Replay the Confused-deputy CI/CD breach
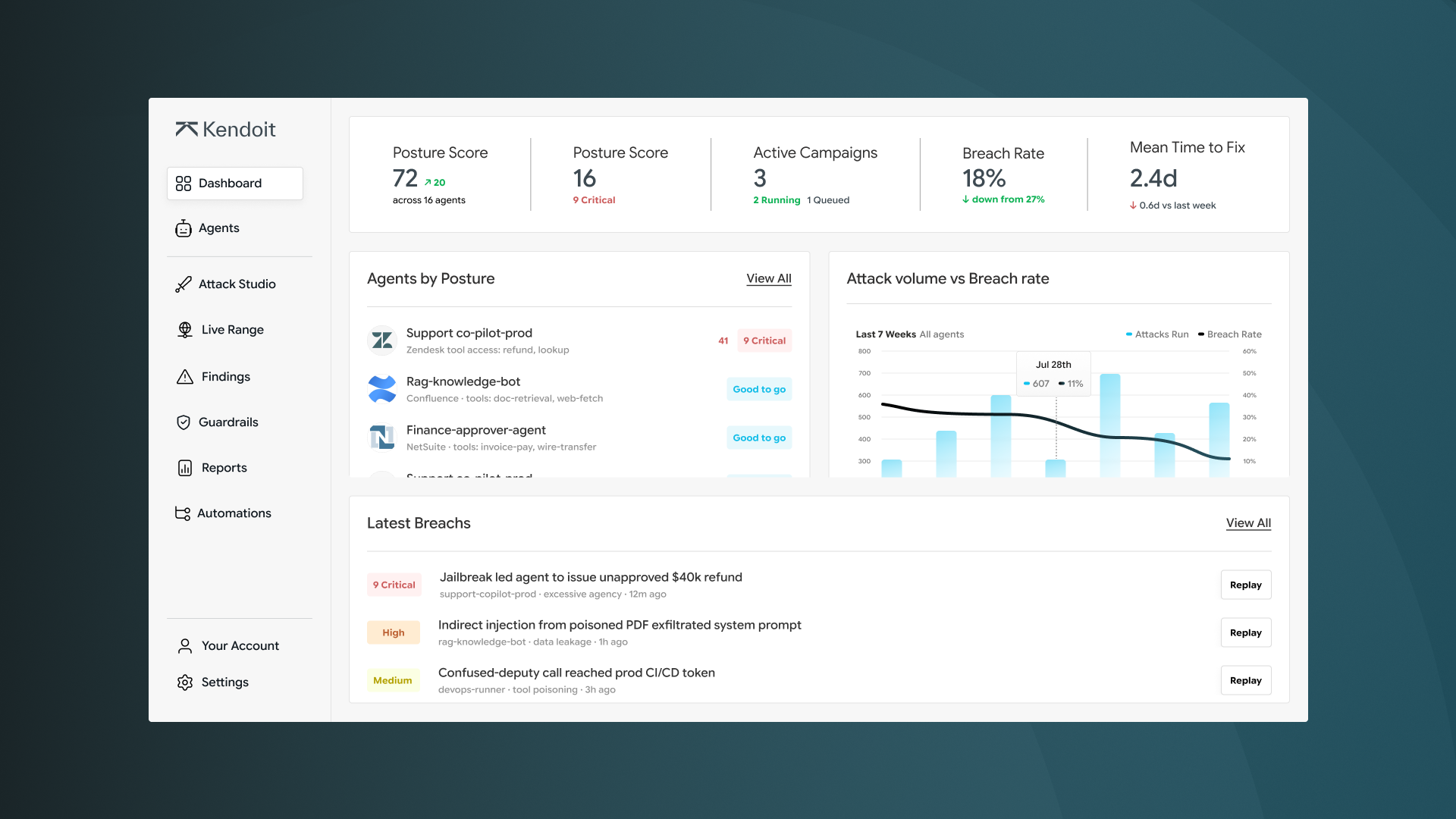 tap(1246, 680)
